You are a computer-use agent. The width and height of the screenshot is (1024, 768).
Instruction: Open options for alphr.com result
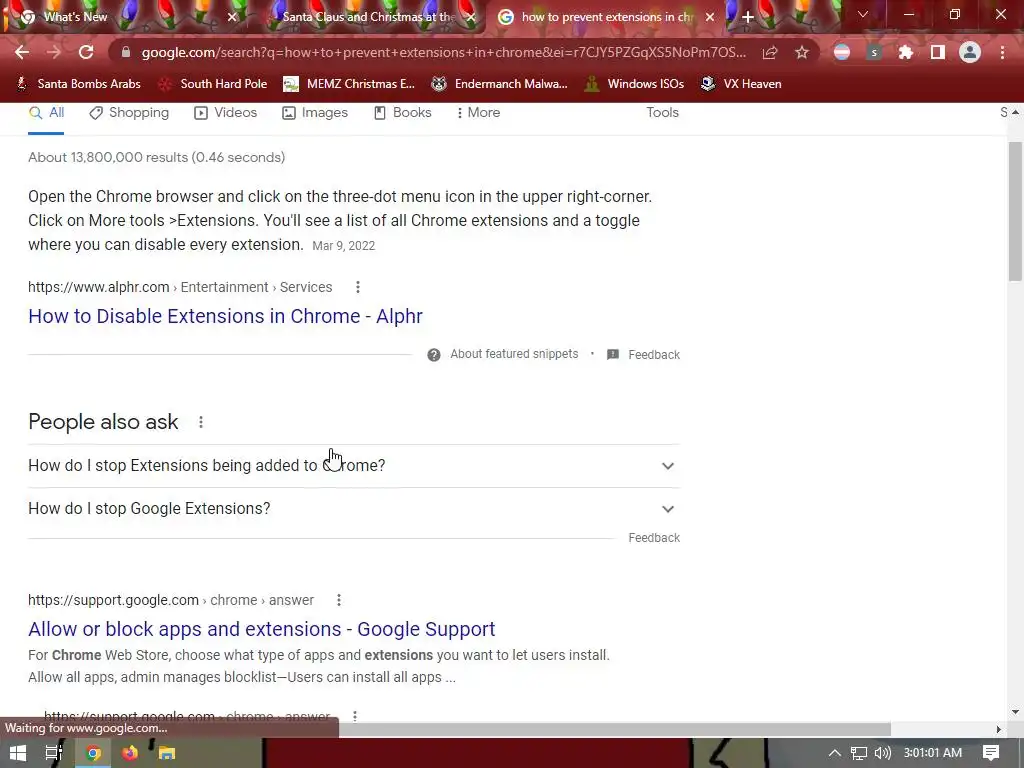358,287
